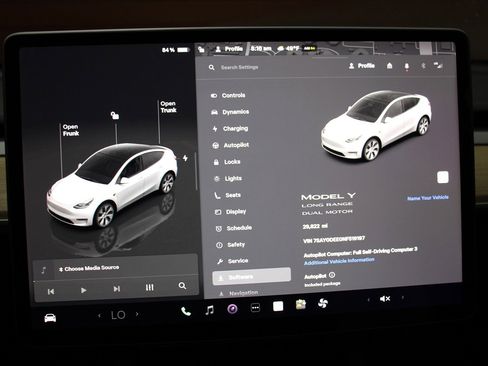
Task: Increase temperature with right arrow by LO
Action: pos(137,314)
